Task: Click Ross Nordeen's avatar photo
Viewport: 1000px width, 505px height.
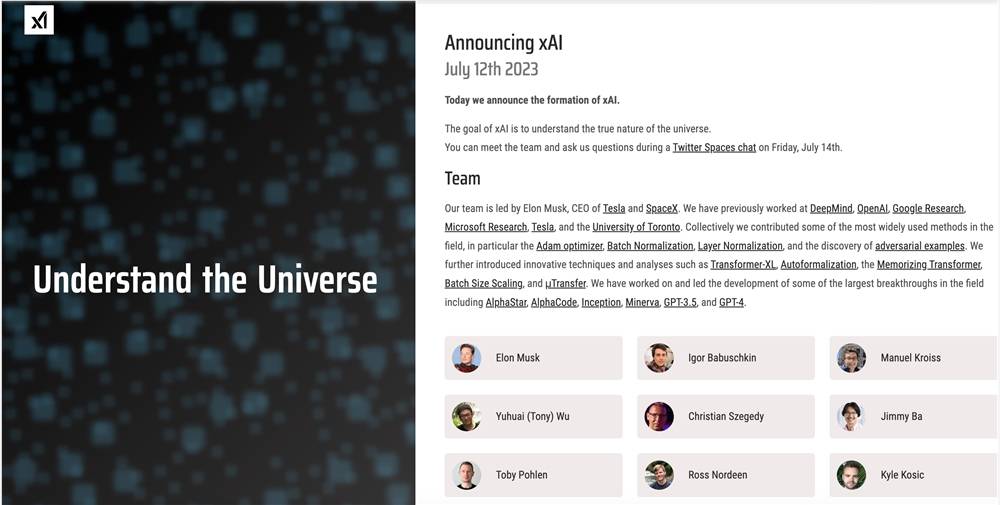Action: click(659, 475)
